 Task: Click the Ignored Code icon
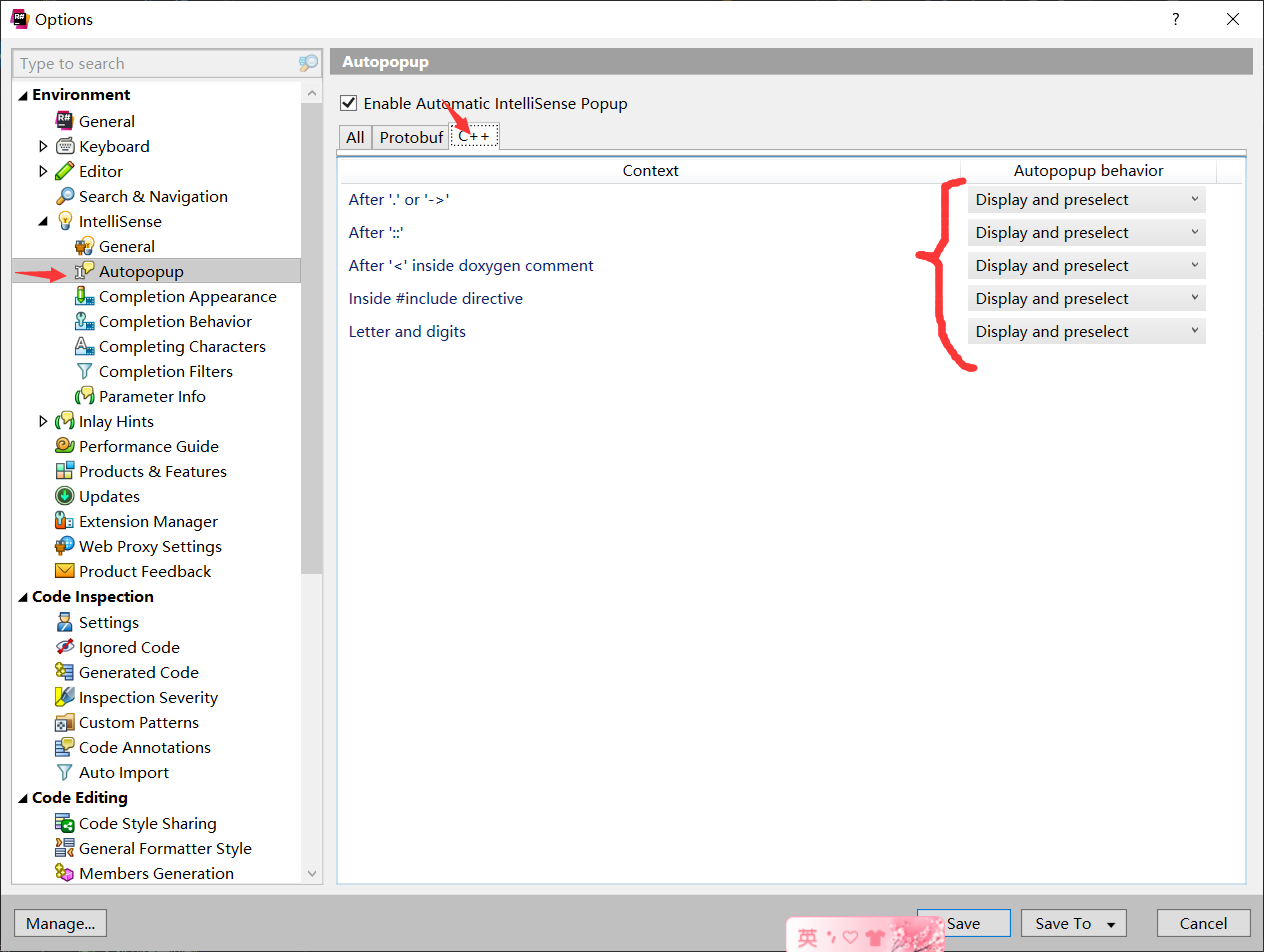pyautogui.click(x=64, y=647)
